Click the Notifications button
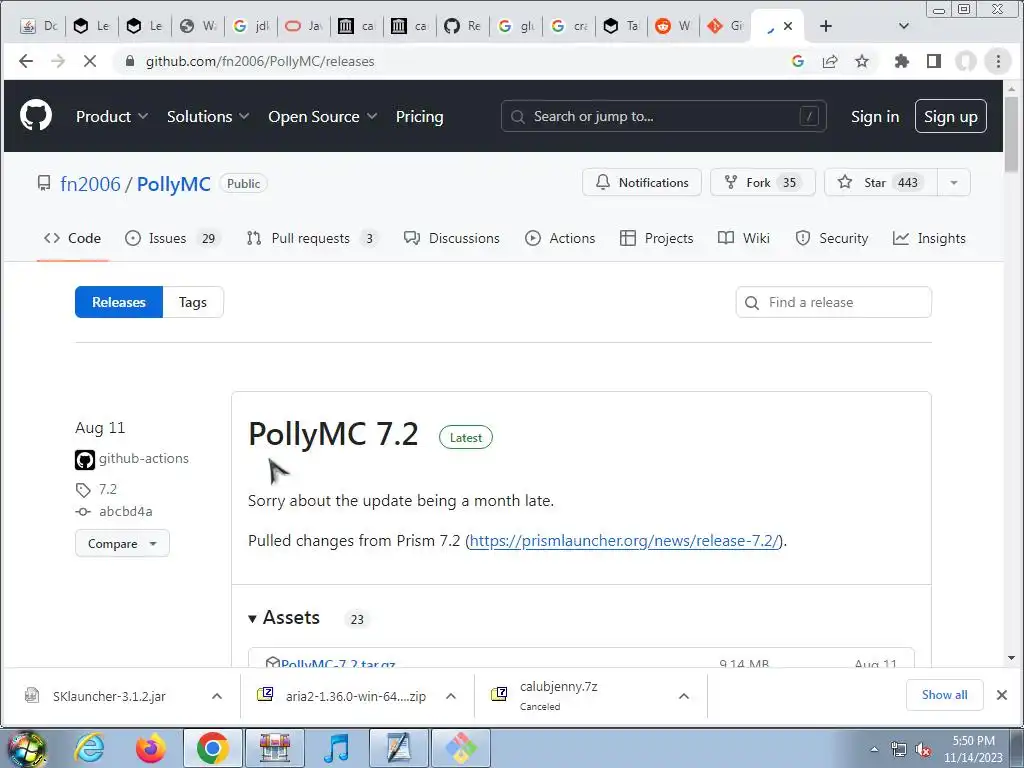1024x768 pixels. pyautogui.click(x=642, y=182)
